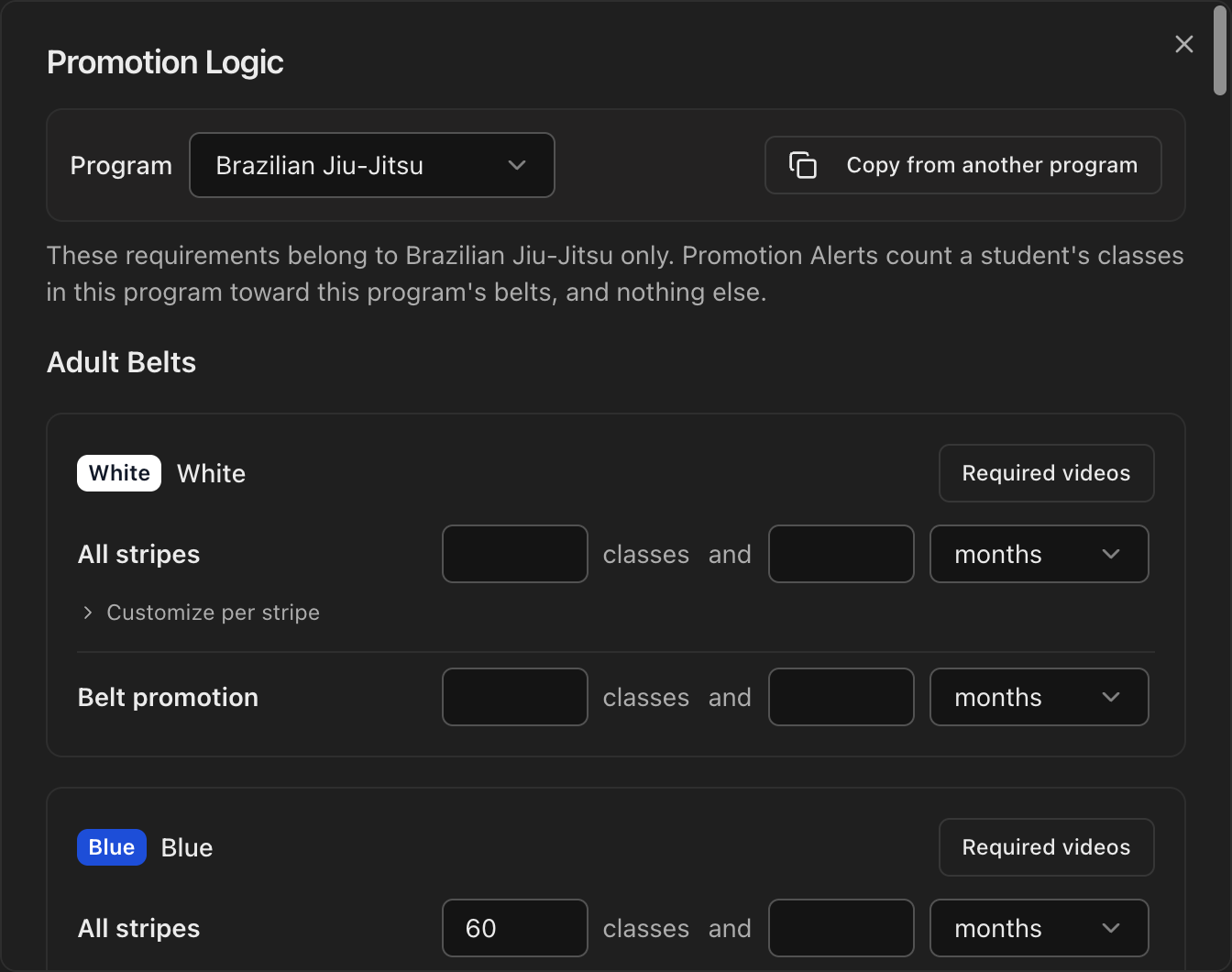Viewport: 1232px width, 972px height.
Task: Open Required videos for Blue belt
Action: coord(1047,847)
